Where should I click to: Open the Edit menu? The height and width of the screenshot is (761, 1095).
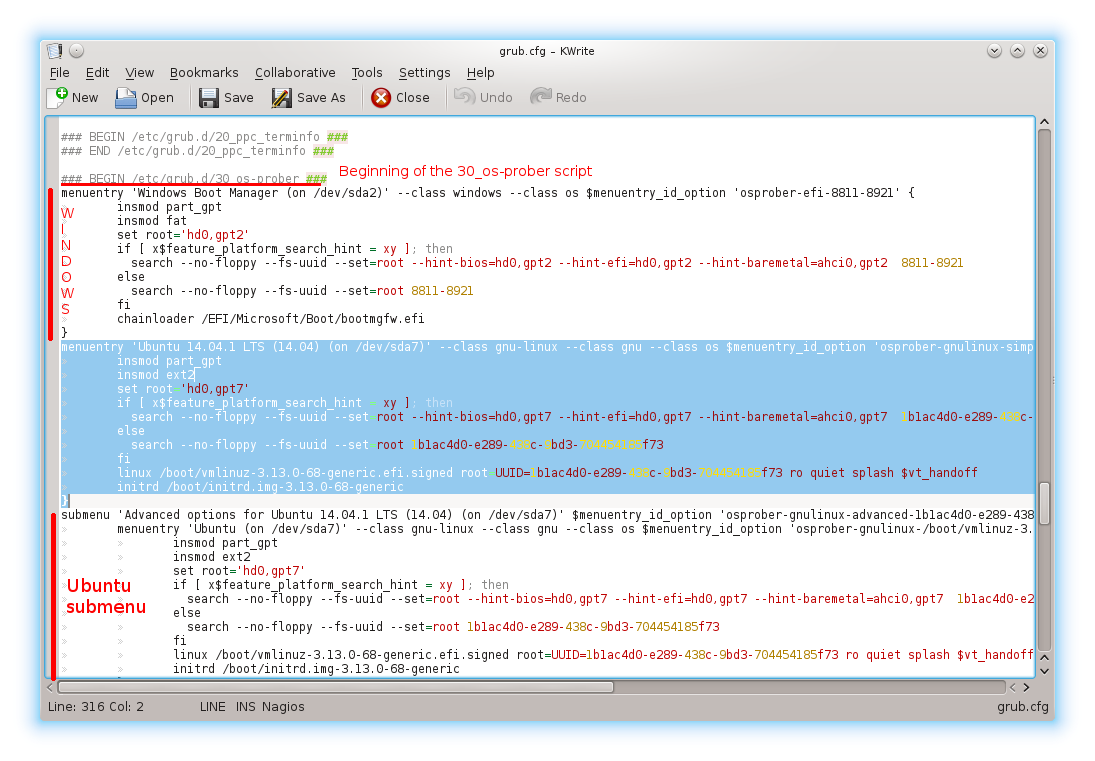(97, 73)
